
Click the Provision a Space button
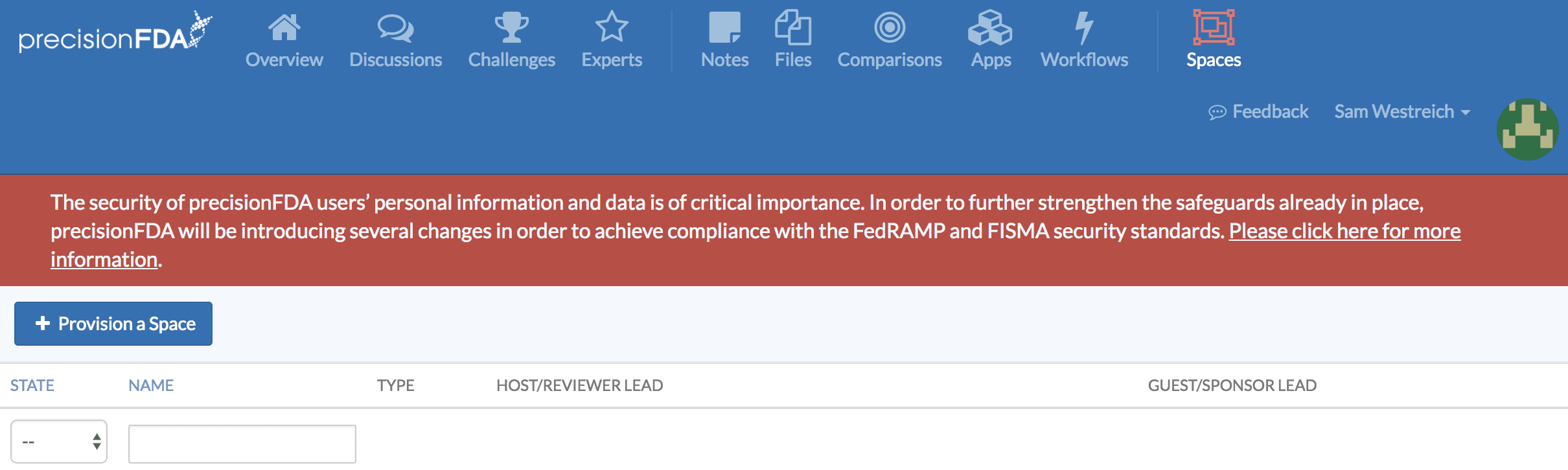coord(113,324)
